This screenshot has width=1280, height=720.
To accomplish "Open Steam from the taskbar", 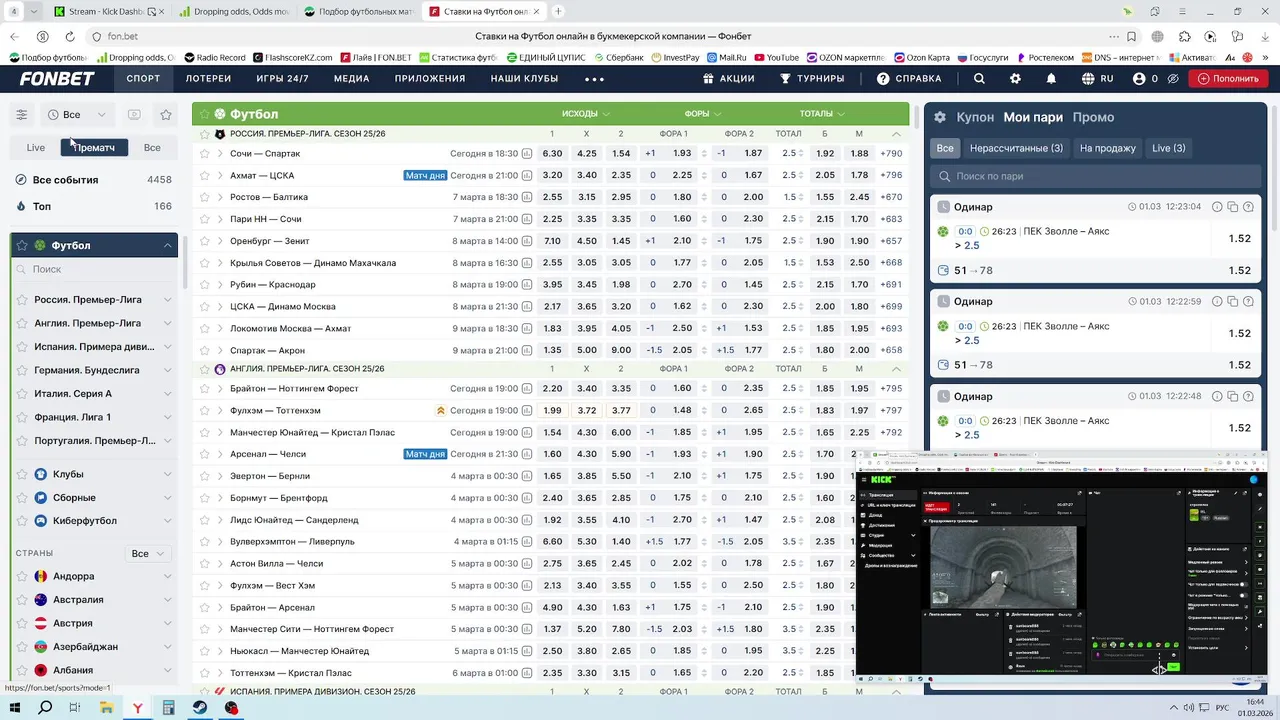I will [200, 708].
